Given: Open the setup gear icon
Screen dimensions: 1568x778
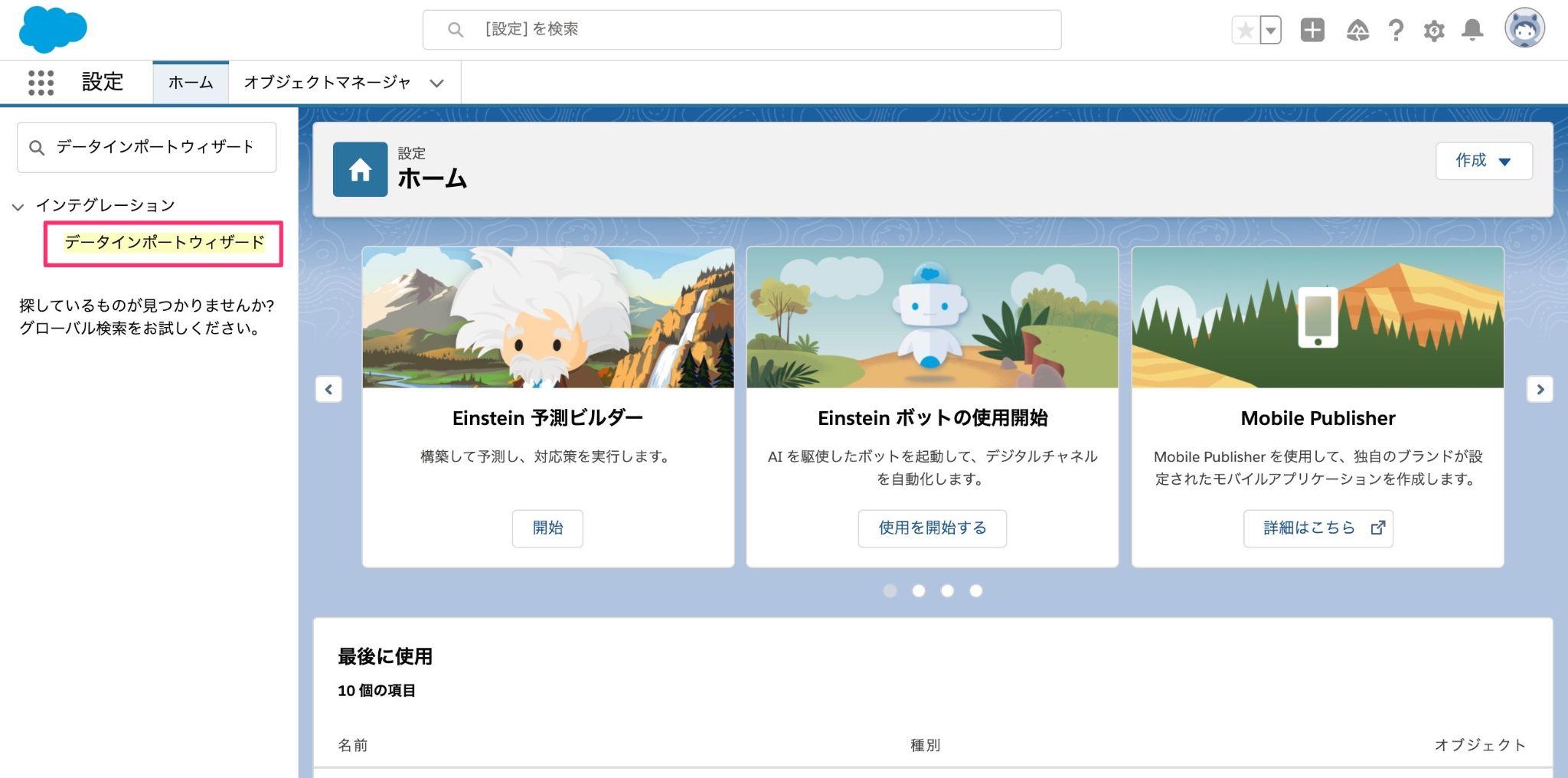Looking at the screenshot, I should pyautogui.click(x=1434, y=31).
